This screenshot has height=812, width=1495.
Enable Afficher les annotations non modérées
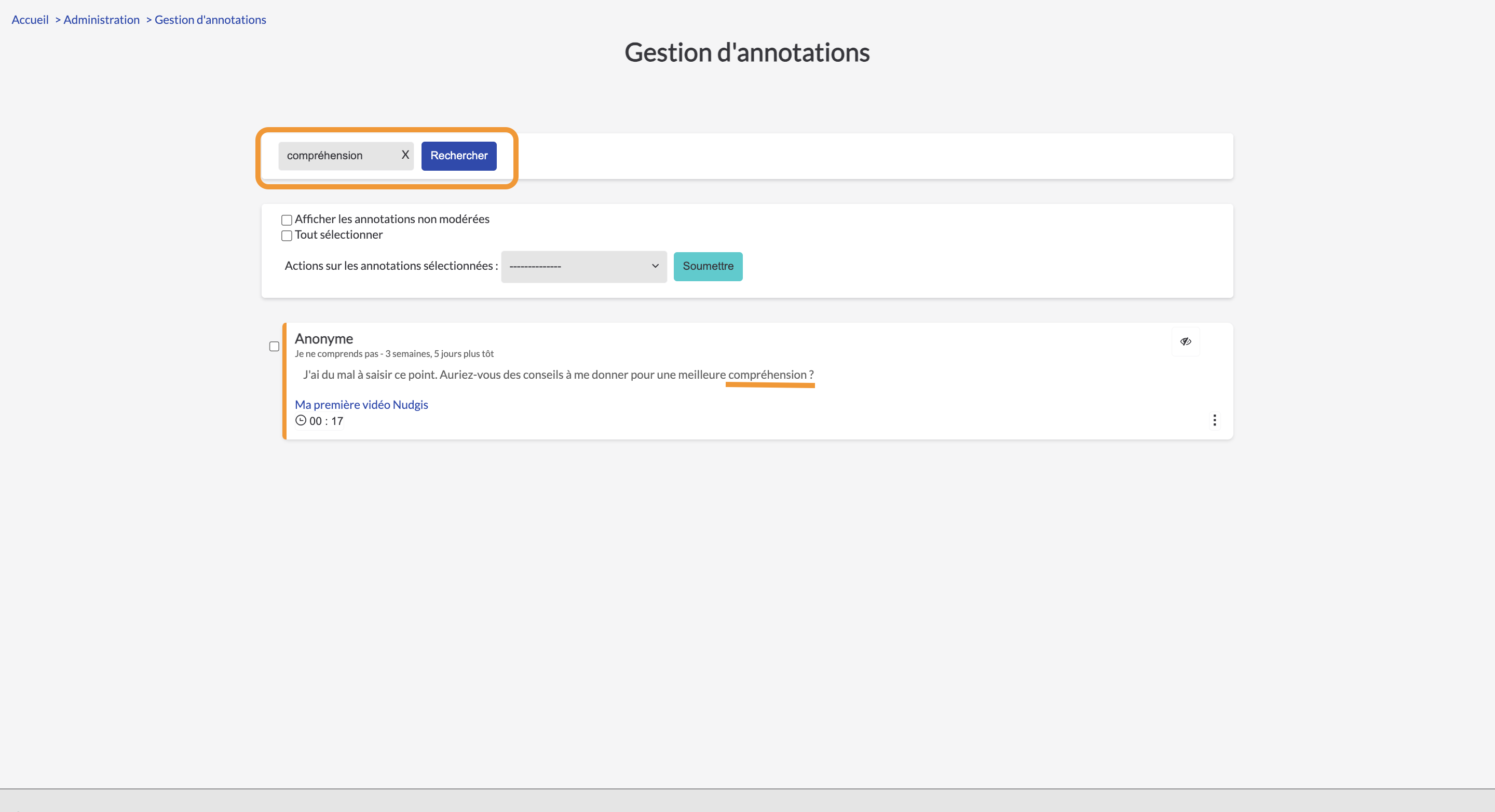pyautogui.click(x=287, y=220)
